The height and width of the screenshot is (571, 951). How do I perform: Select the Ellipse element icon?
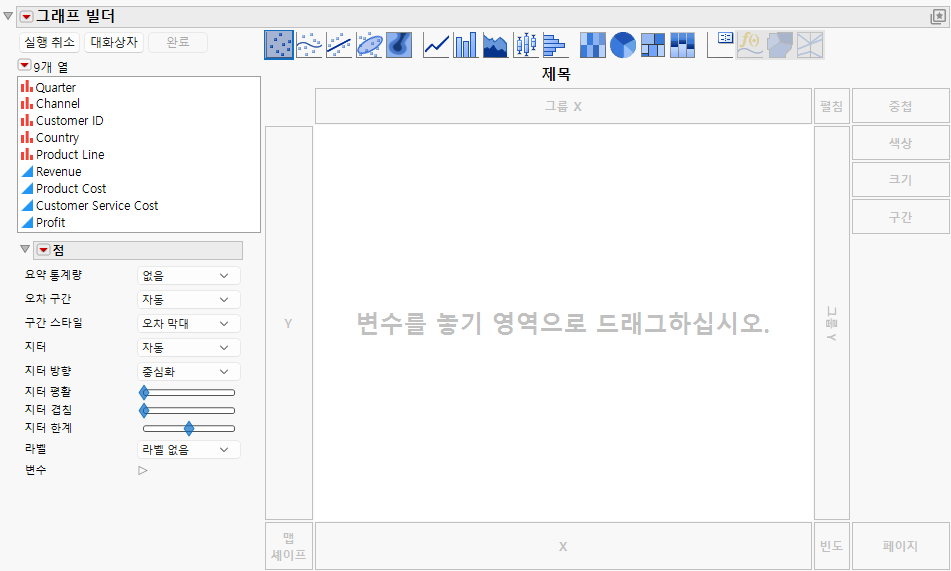[369, 45]
